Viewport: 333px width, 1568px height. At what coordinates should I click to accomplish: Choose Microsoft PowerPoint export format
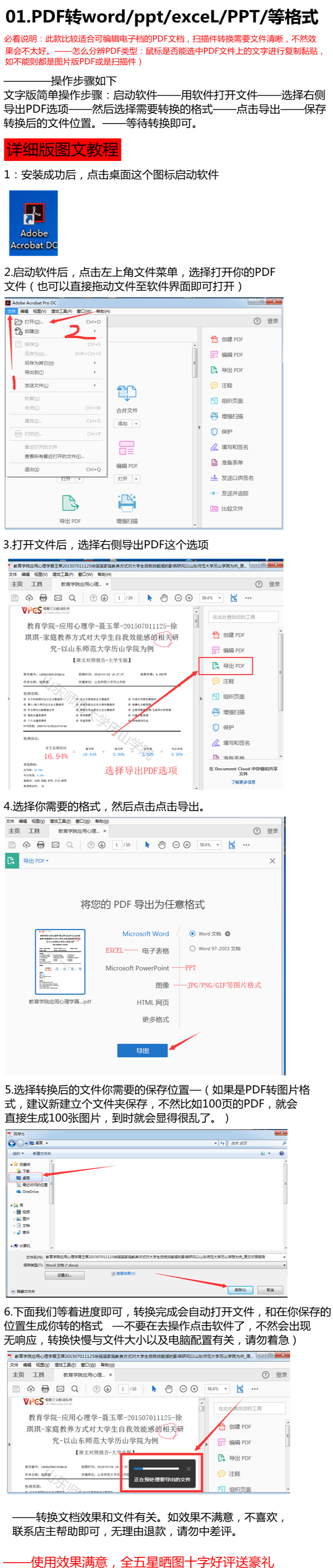pyautogui.click(x=137, y=968)
